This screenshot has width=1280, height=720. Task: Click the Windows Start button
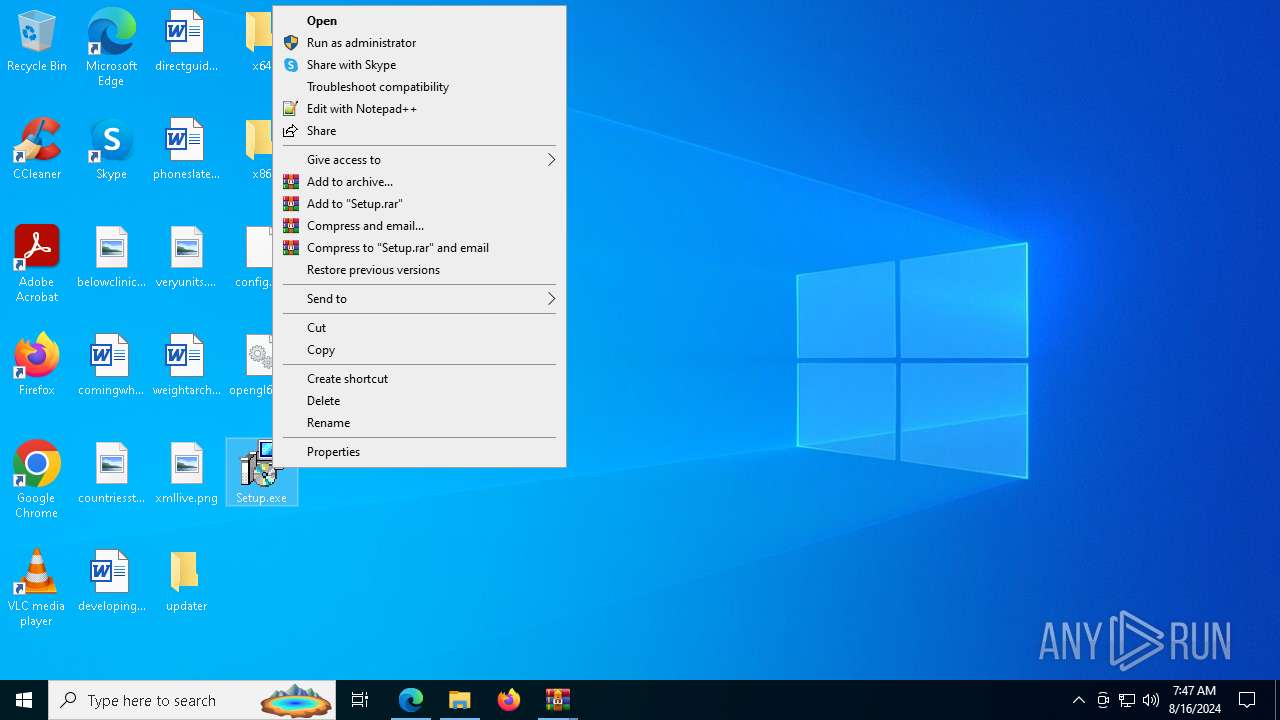[24, 700]
